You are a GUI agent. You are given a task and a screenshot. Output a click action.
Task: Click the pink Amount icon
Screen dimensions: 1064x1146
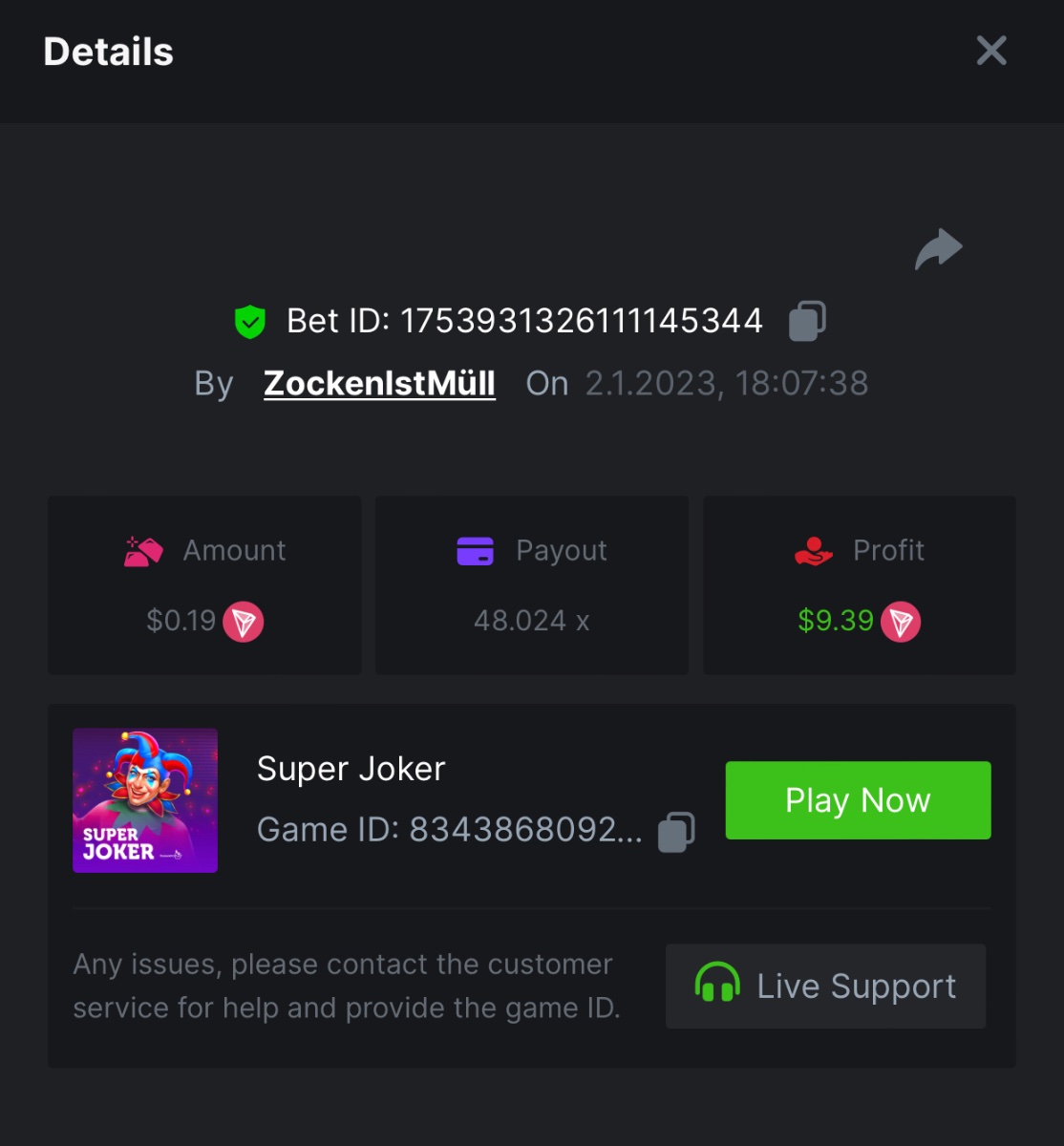[144, 551]
